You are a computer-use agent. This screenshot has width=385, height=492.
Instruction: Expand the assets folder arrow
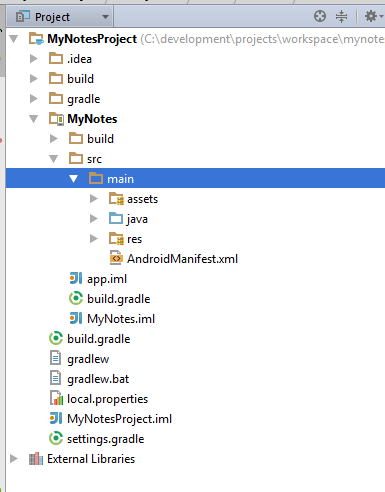pyautogui.click(x=94, y=199)
